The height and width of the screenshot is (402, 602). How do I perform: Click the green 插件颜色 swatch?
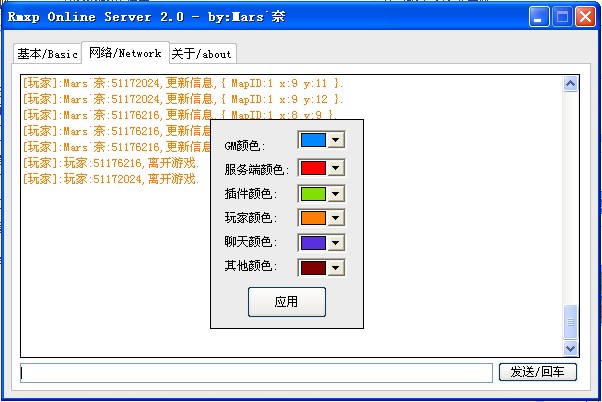tap(313, 194)
